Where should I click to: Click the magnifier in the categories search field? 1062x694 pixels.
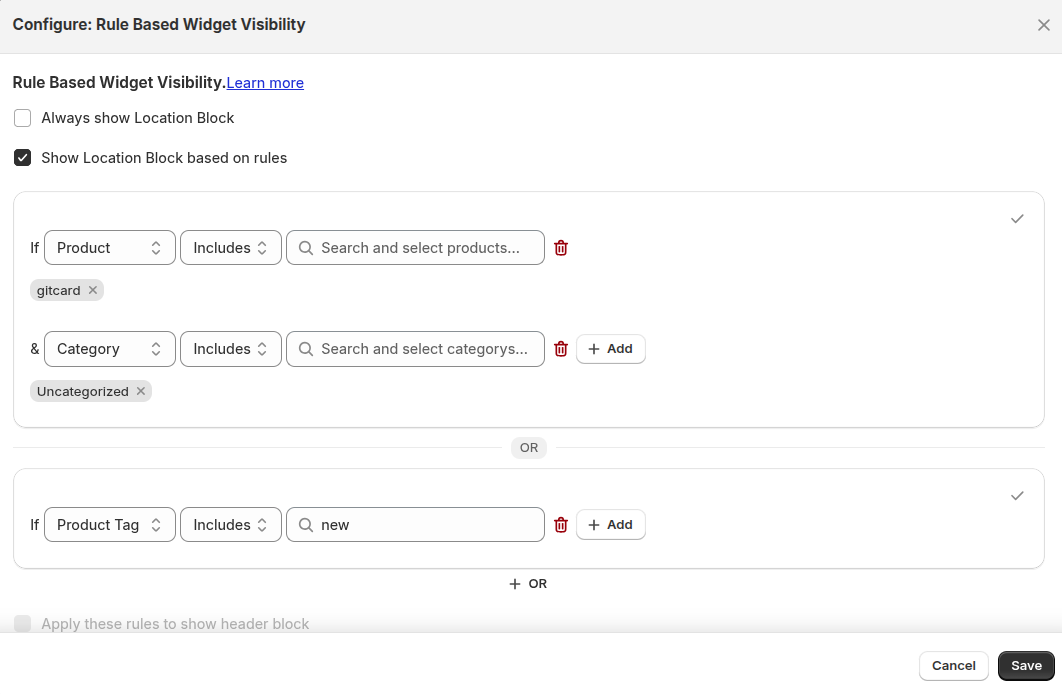pos(305,348)
